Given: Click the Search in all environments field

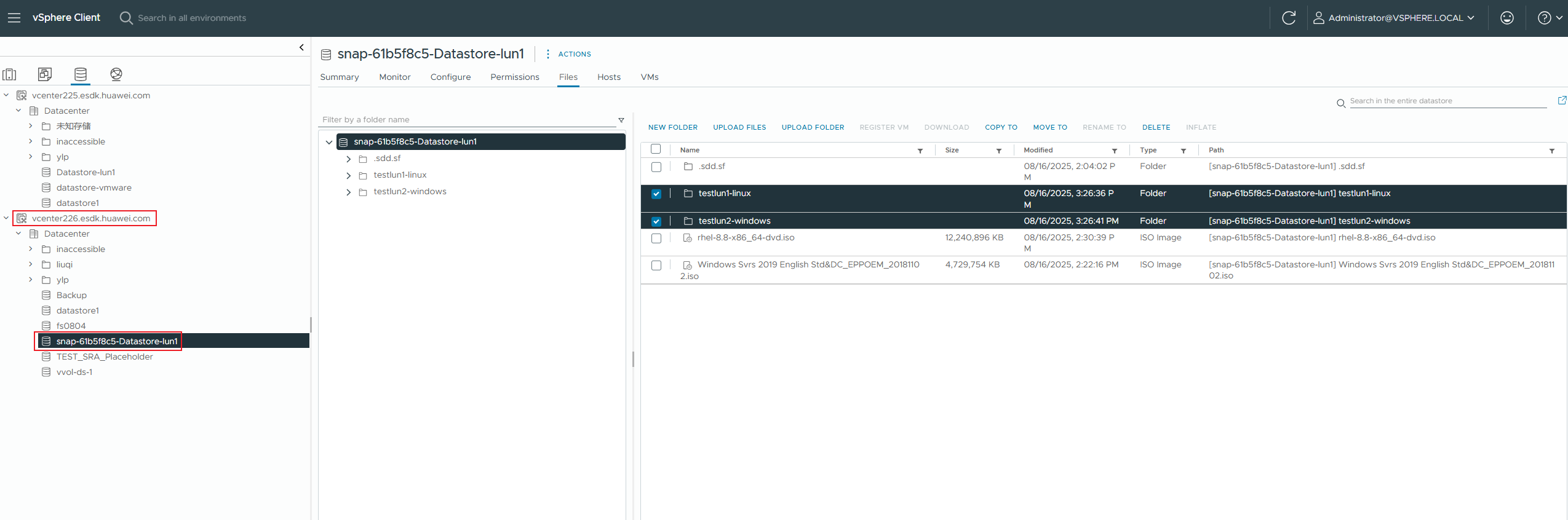Looking at the screenshot, I should [x=192, y=18].
